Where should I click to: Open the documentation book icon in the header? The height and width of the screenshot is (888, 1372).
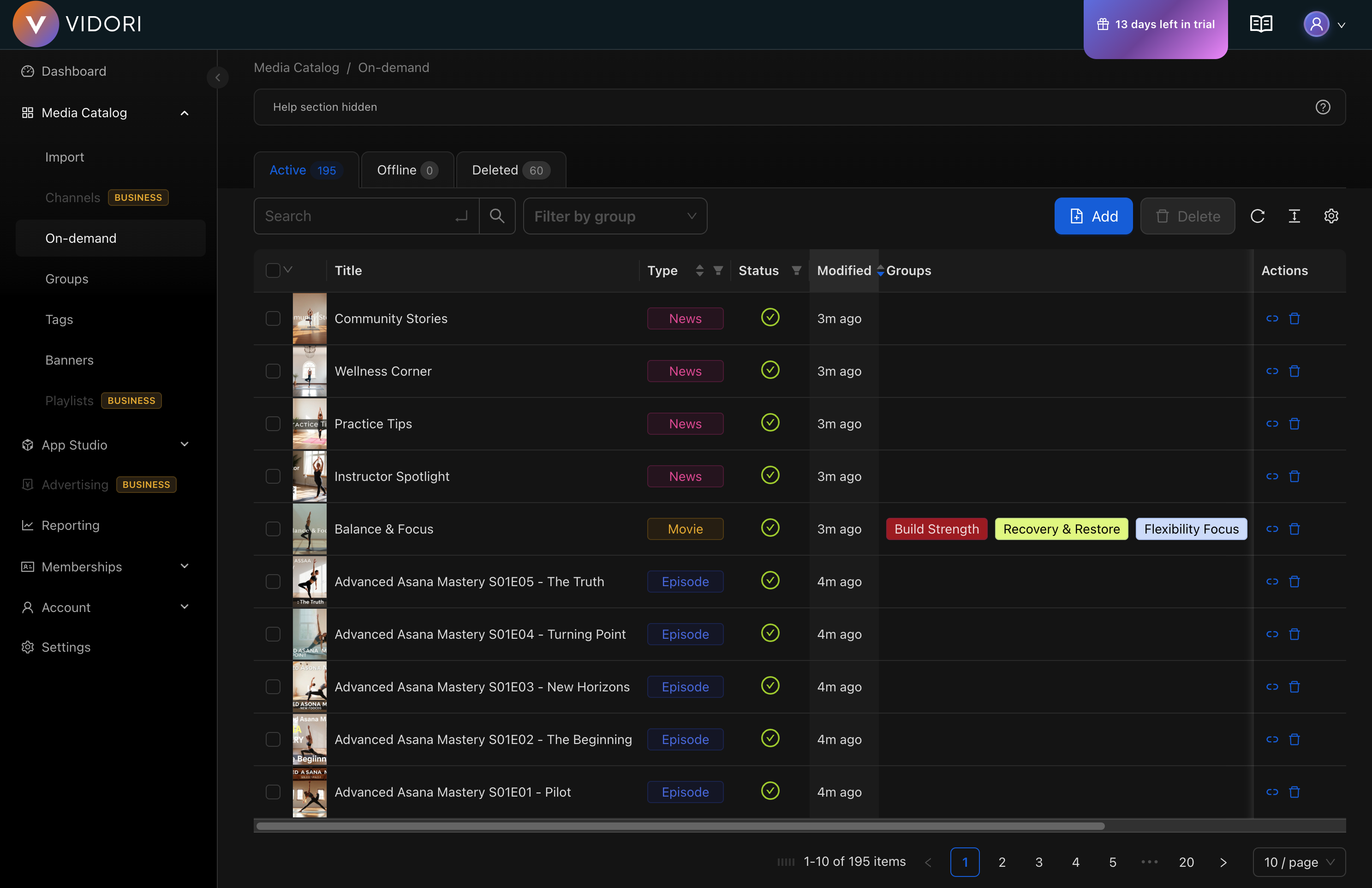click(1261, 24)
